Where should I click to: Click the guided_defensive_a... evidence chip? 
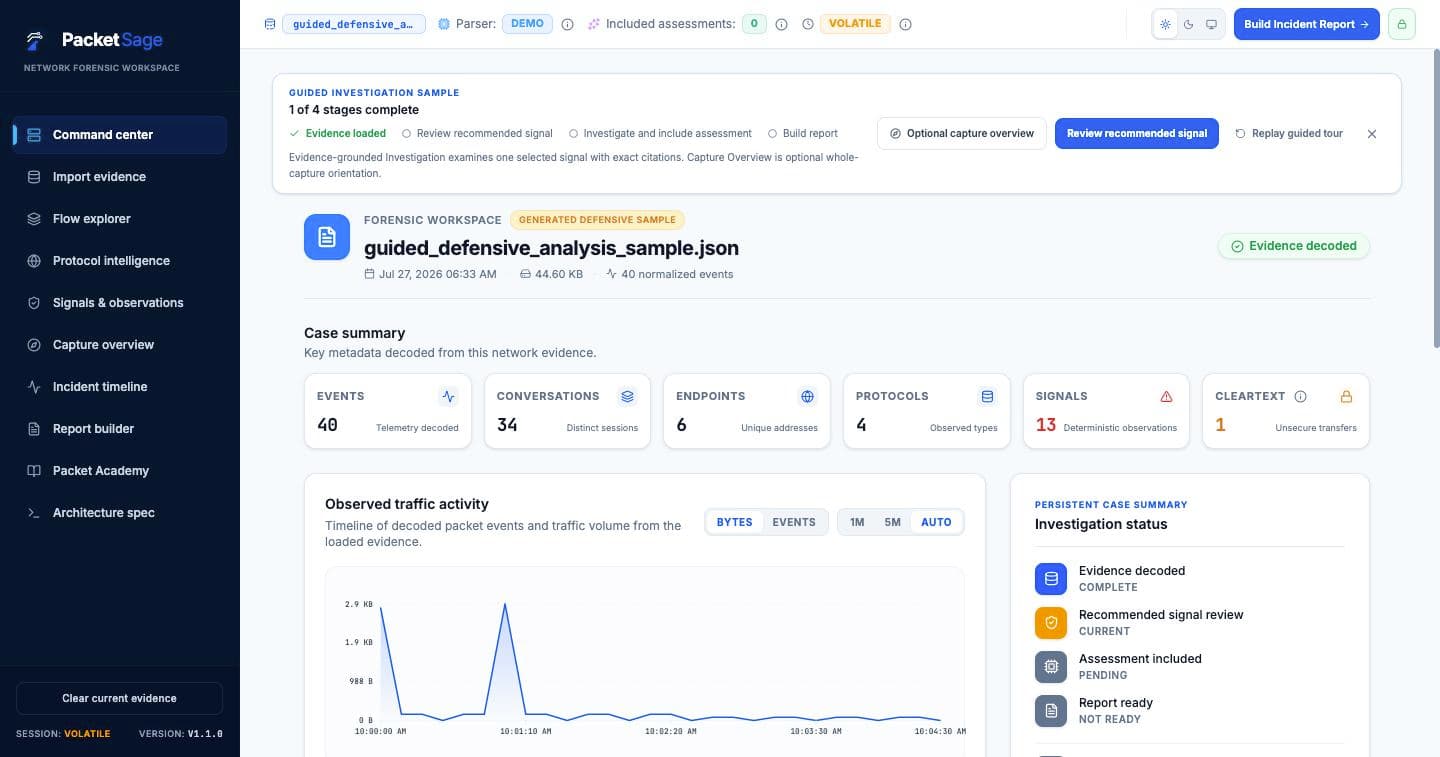[x=354, y=24]
